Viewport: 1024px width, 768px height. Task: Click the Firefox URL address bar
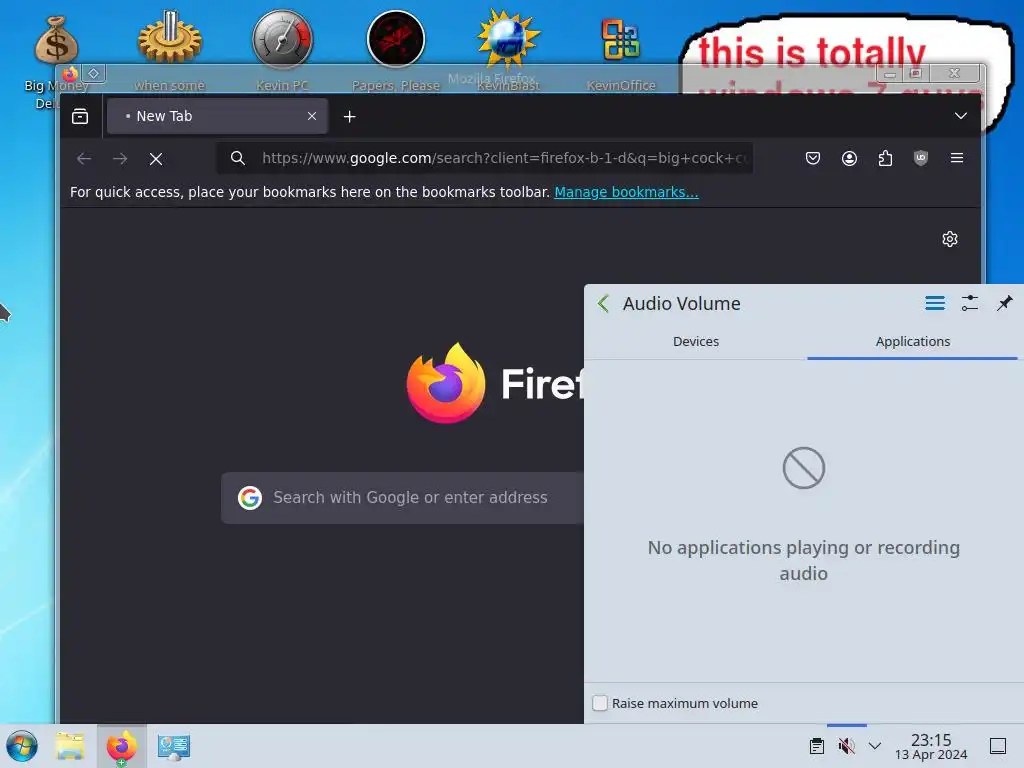(485, 158)
